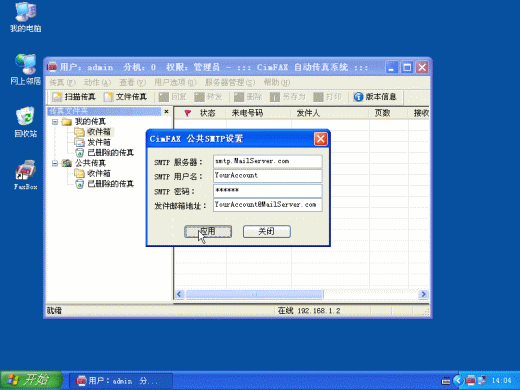Click the 网上邻居 network desktop icon
Viewport: 520px width, 390px height.
click(x=25, y=64)
